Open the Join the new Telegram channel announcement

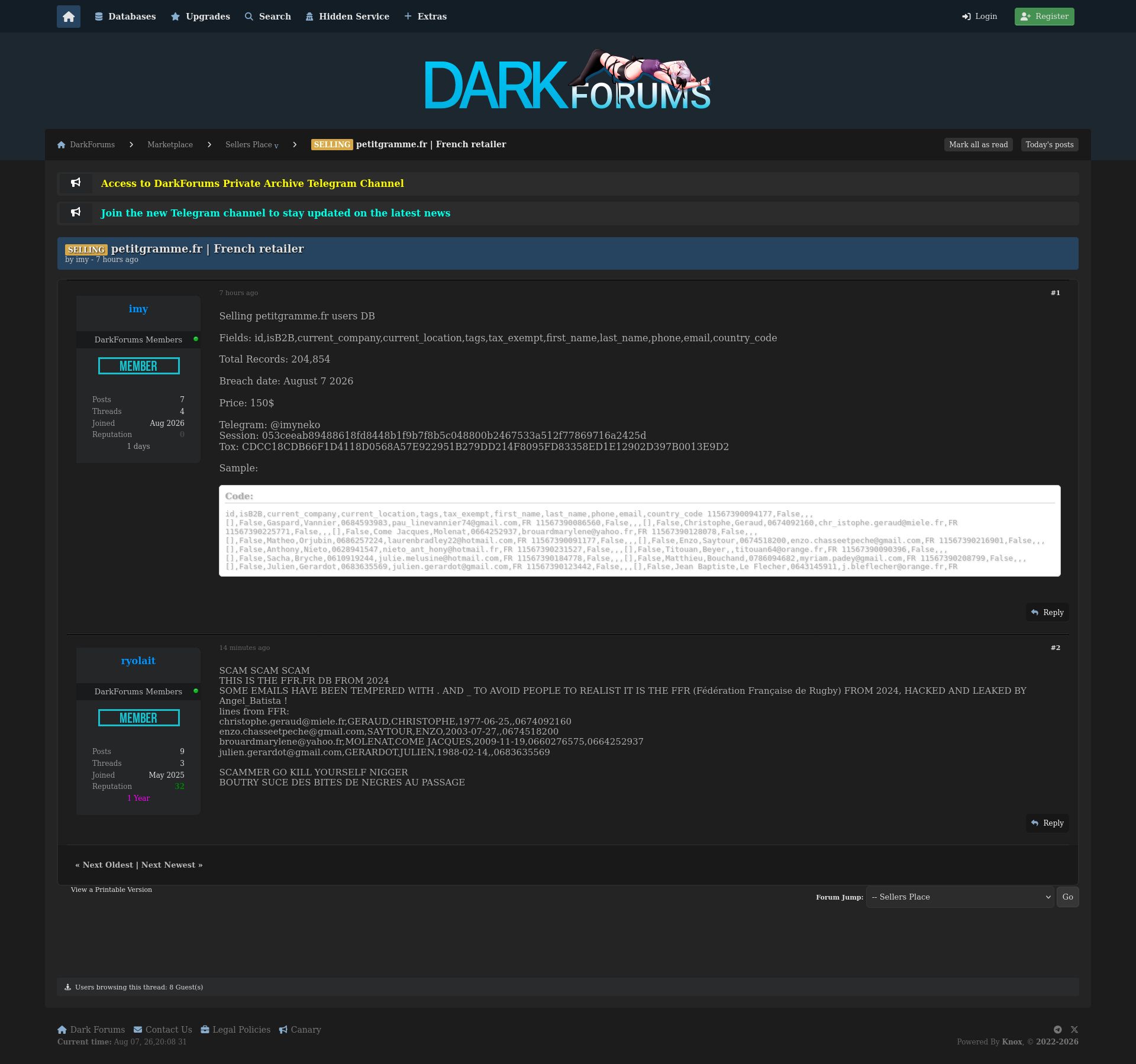coord(276,214)
